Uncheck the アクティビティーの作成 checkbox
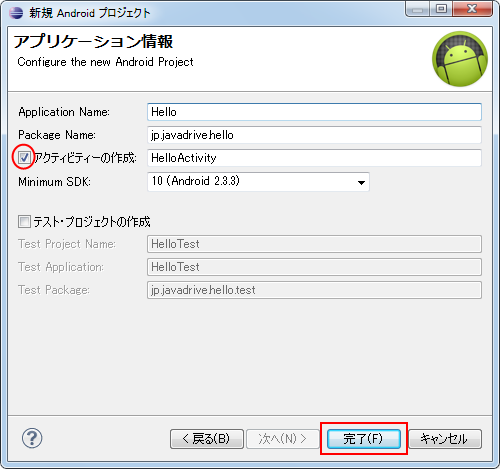Screen dimensions: 500x469 click(x=24, y=157)
